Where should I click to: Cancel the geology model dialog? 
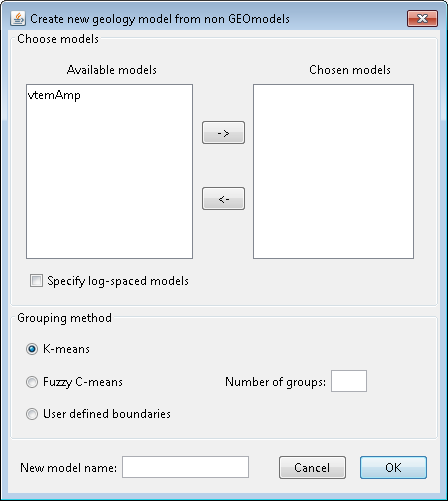pos(312,468)
